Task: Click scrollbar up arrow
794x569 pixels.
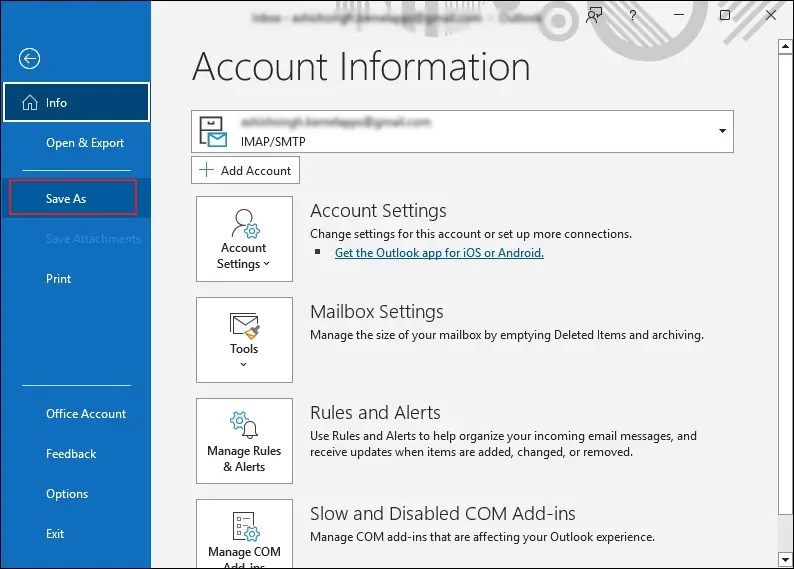Action: [x=785, y=47]
